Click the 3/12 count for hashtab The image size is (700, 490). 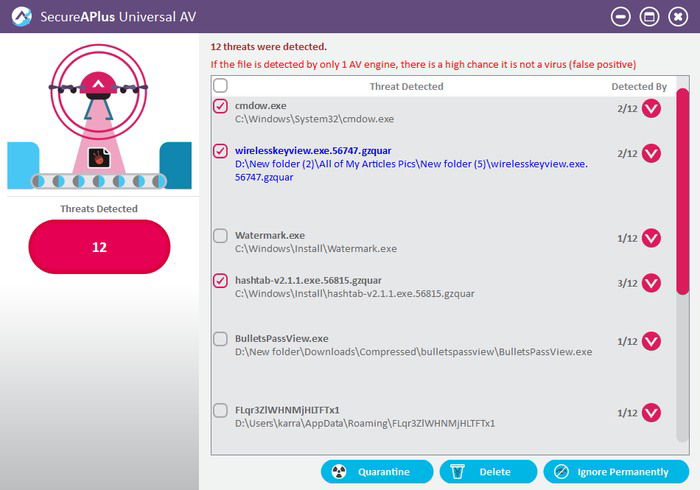[x=627, y=283]
